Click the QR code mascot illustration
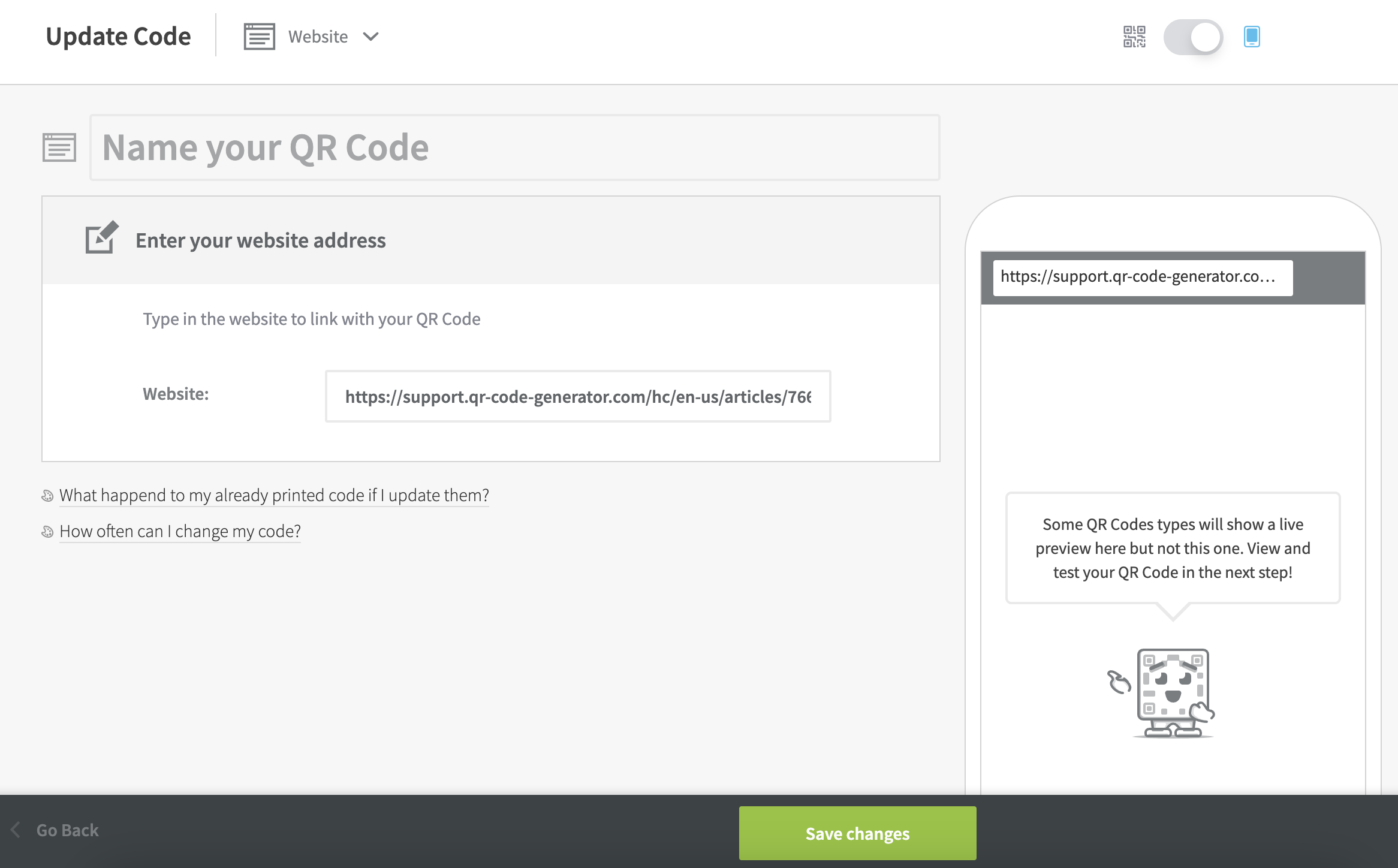The image size is (1398, 868). [x=1161, y=693]
